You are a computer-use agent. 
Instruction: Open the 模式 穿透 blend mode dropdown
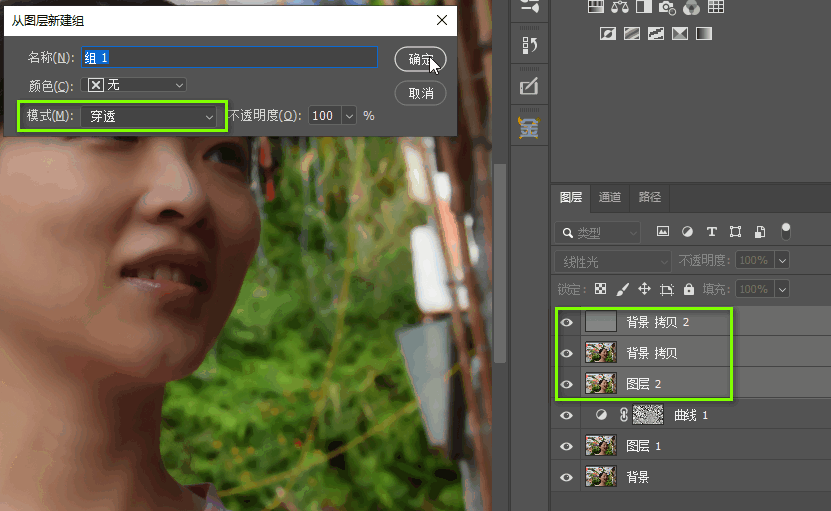click(148, 116)
